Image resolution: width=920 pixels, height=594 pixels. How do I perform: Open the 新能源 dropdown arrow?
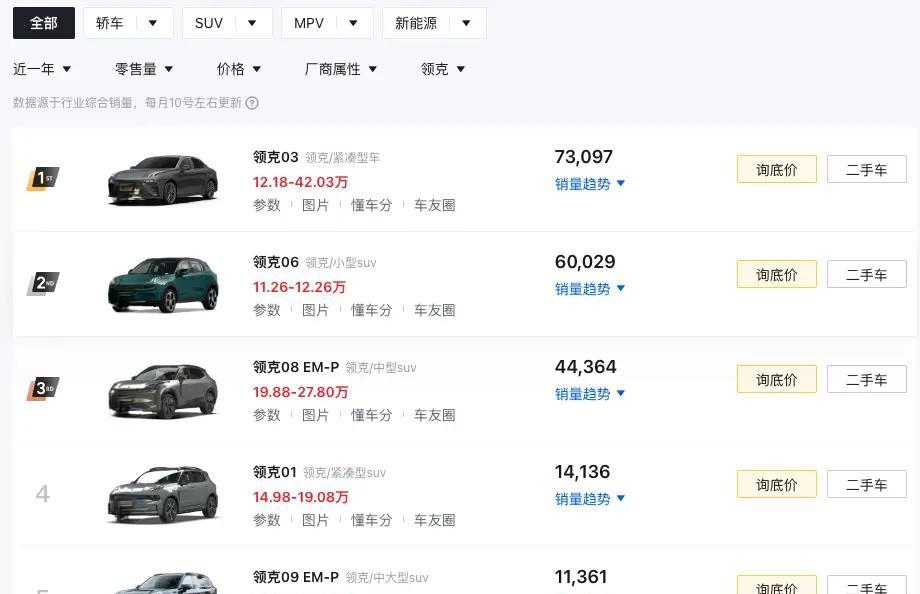click(466, 23)
